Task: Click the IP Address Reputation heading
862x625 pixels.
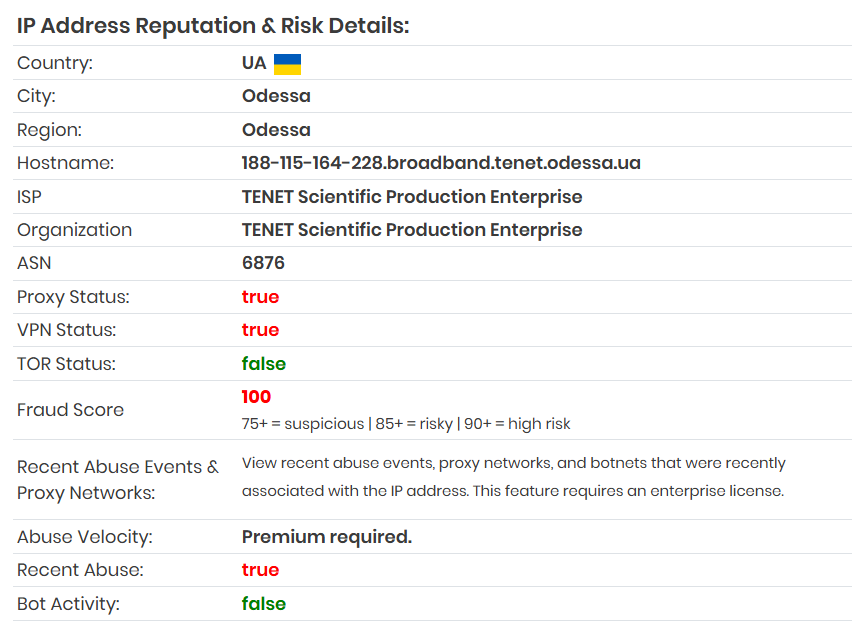Action: click(x=213, y=26)
